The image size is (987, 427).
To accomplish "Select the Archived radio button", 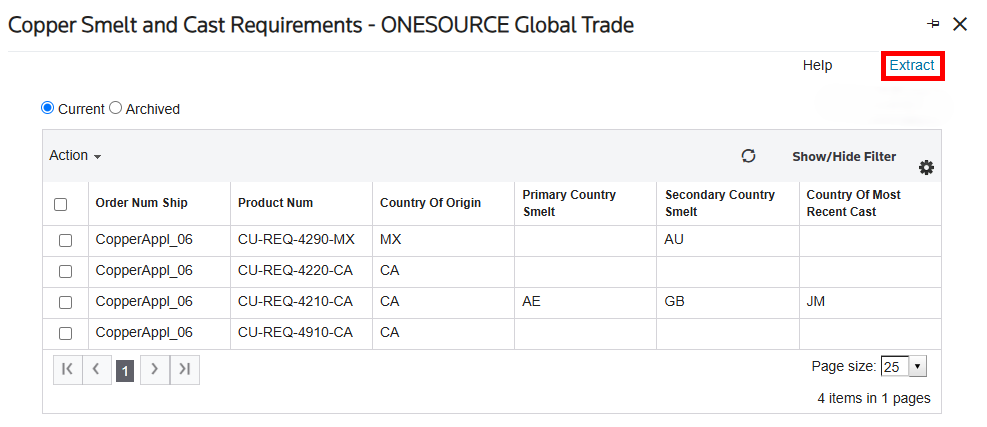I will [115, 108].
